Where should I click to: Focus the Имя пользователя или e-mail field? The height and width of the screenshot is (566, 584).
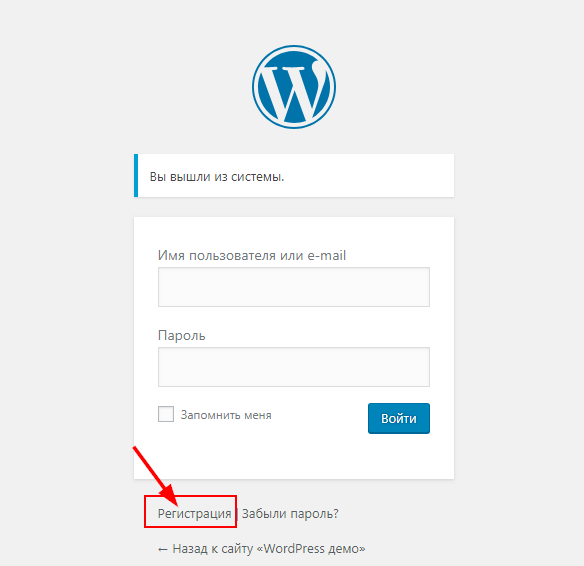pos(294,287)
